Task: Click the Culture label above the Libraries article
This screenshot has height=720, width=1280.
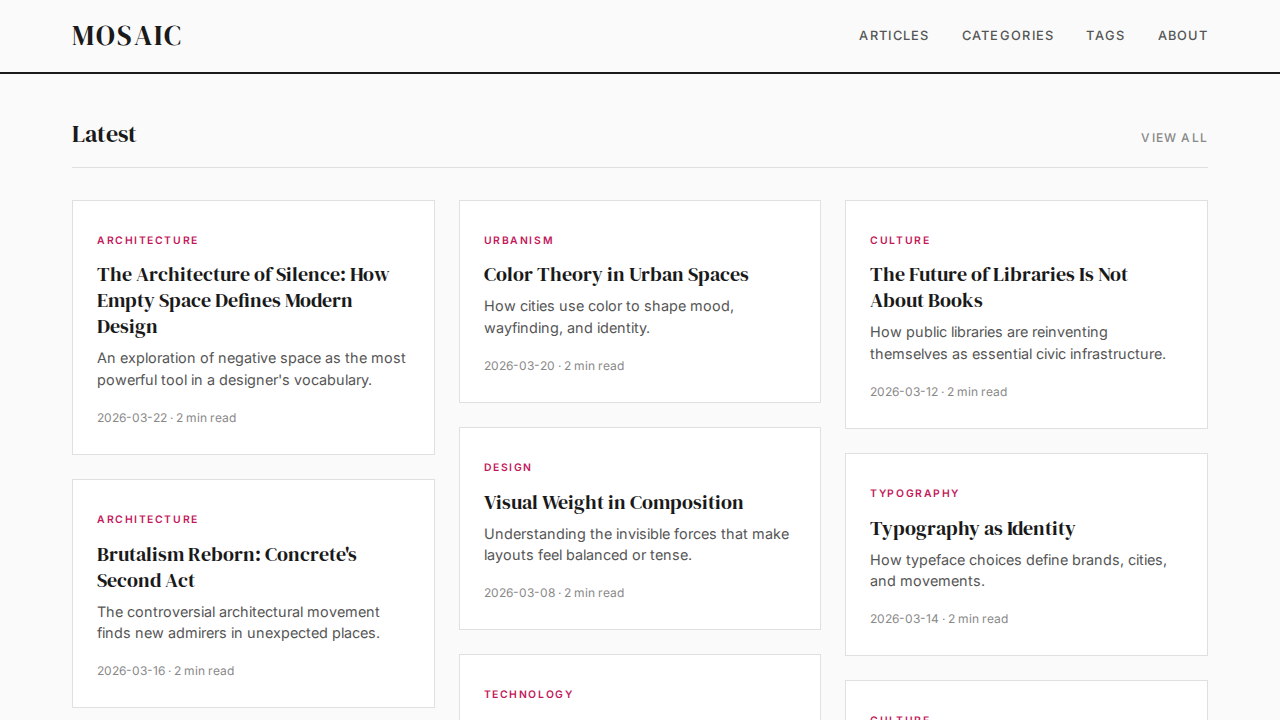Action: tap(899, 241)
